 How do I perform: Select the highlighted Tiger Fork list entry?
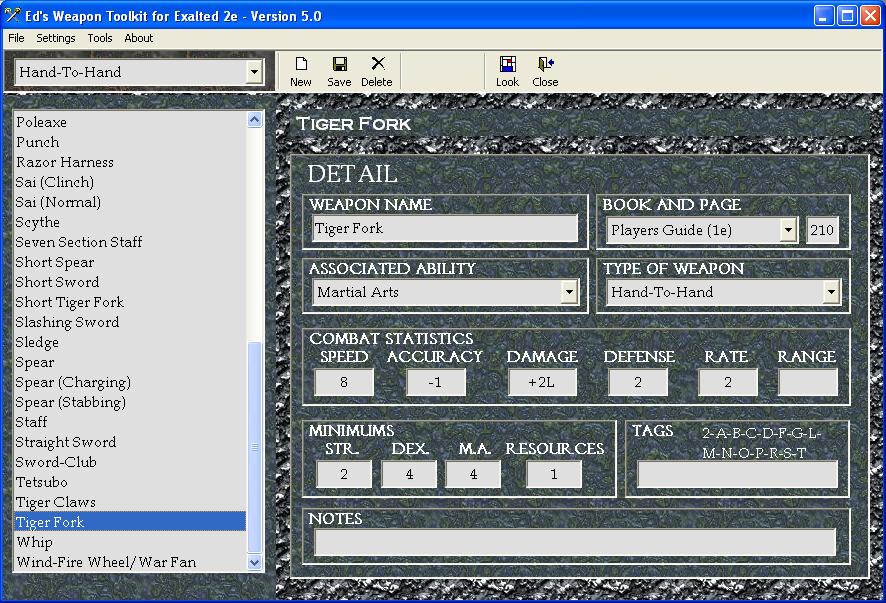130,522
